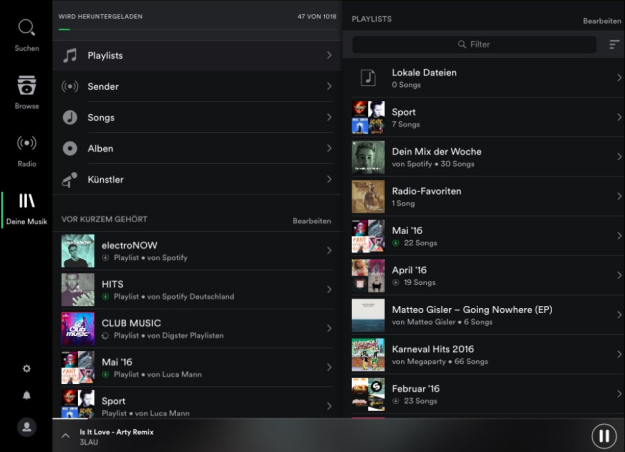Click Bearbeiten next to Vor Kurzem Gehört

311,220
